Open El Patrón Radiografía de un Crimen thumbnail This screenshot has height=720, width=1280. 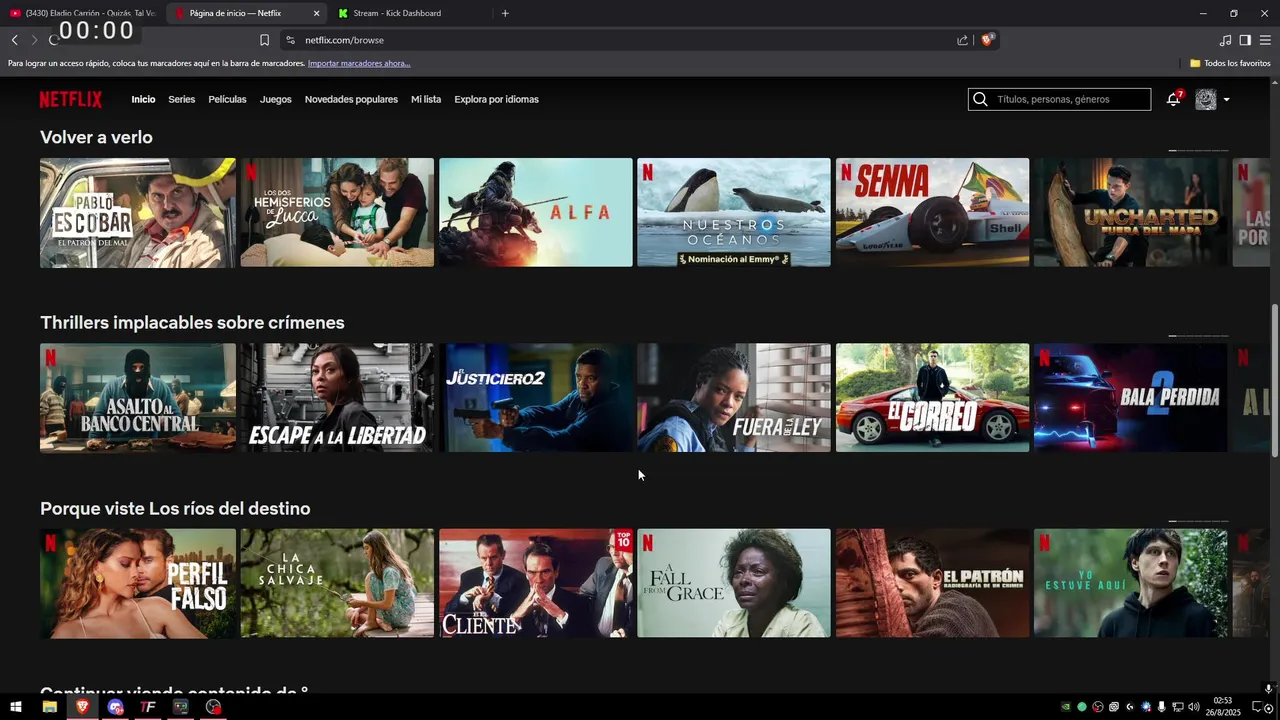pos(932,583)
